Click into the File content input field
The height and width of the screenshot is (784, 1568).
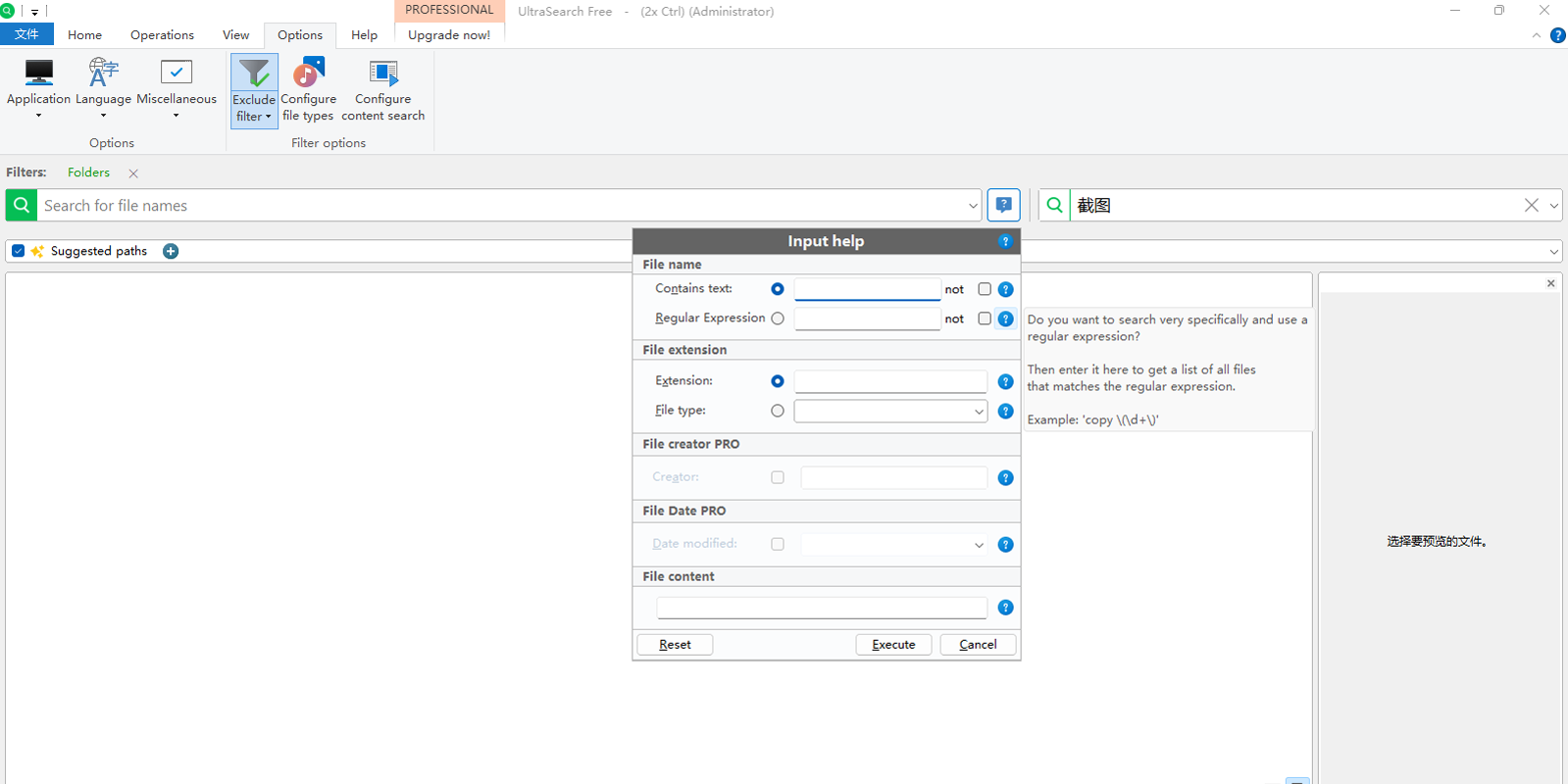[x=821, y=608]
